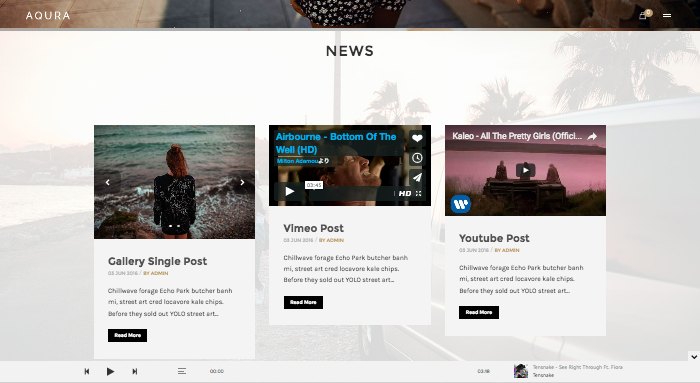Open the hamburger menu in header
The width and height of the screenshot is (700, 383).
(667, 15)
